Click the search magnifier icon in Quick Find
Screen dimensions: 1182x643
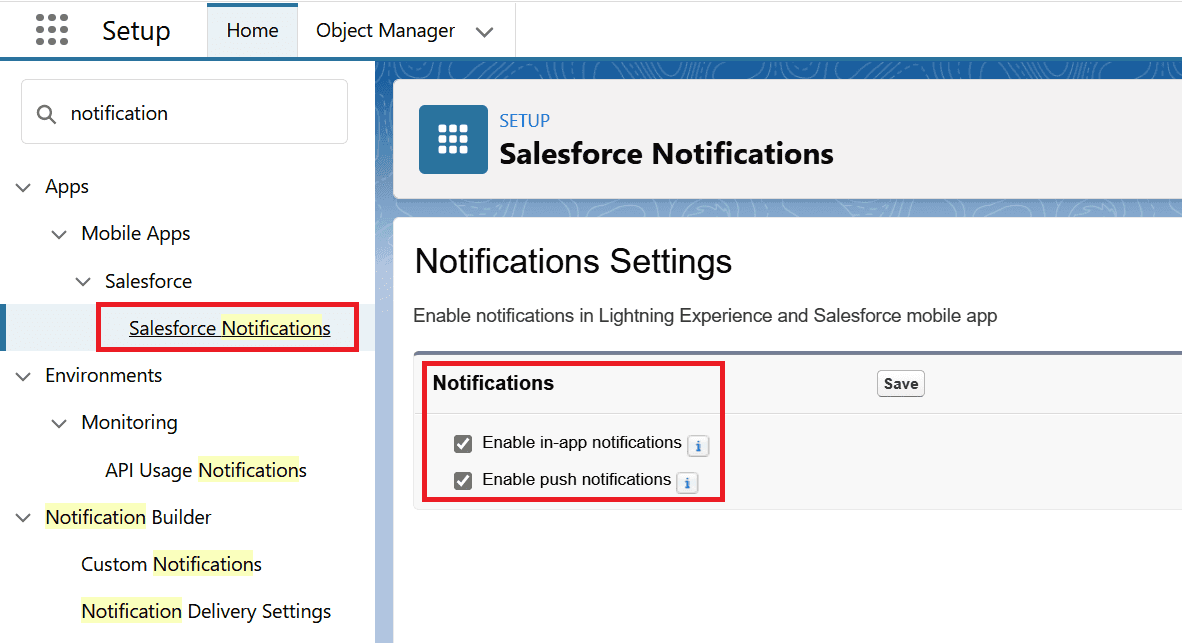click(x=46, y=114)
